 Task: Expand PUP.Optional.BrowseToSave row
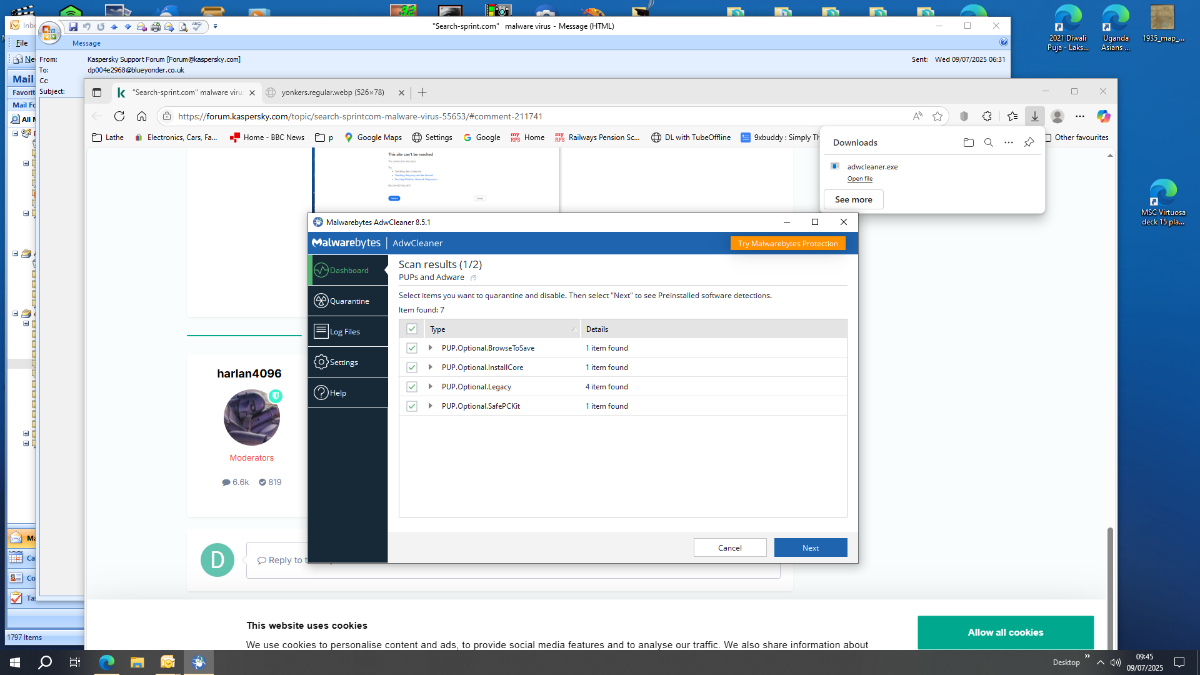coord(431,348)
